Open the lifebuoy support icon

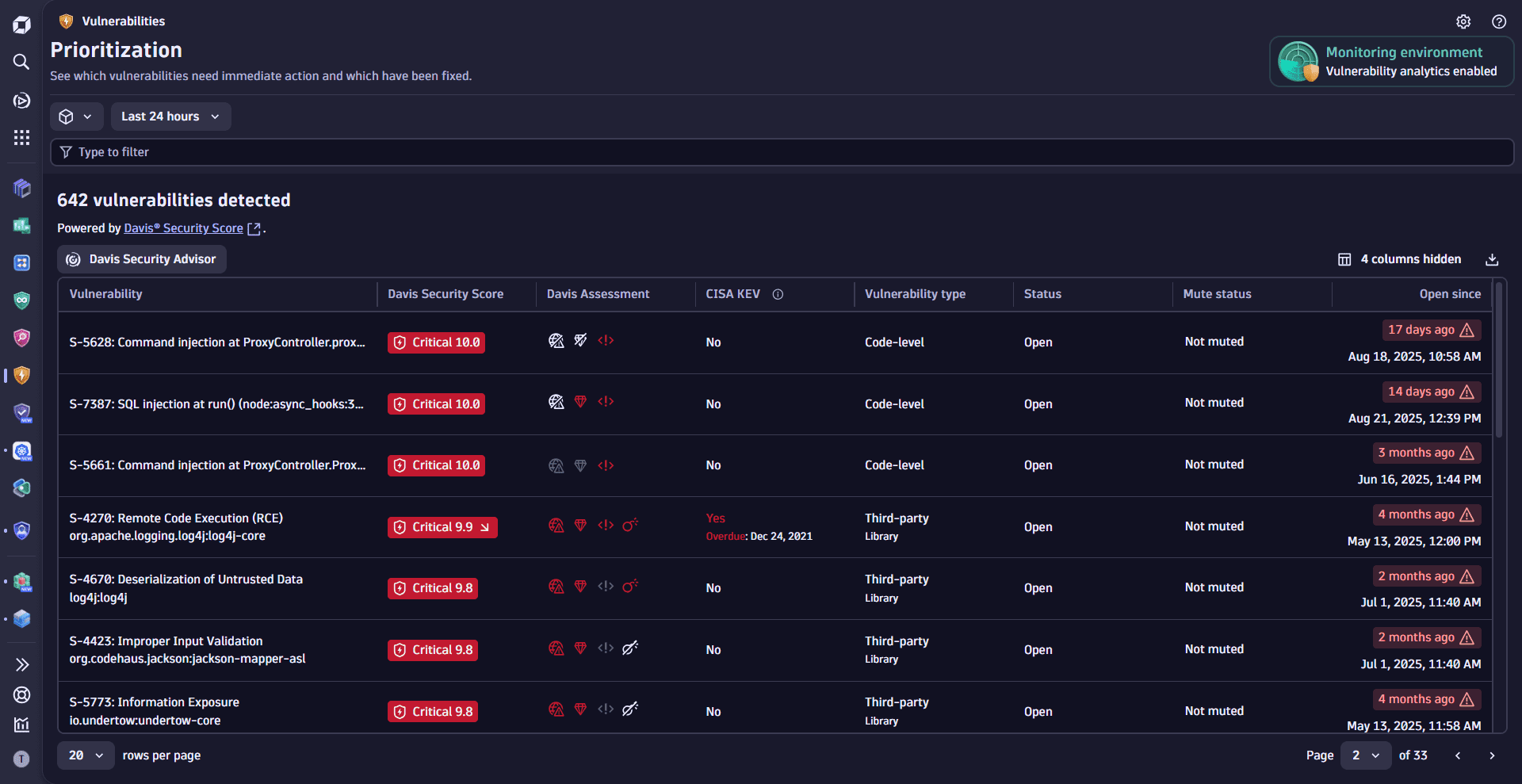(21, 695)
